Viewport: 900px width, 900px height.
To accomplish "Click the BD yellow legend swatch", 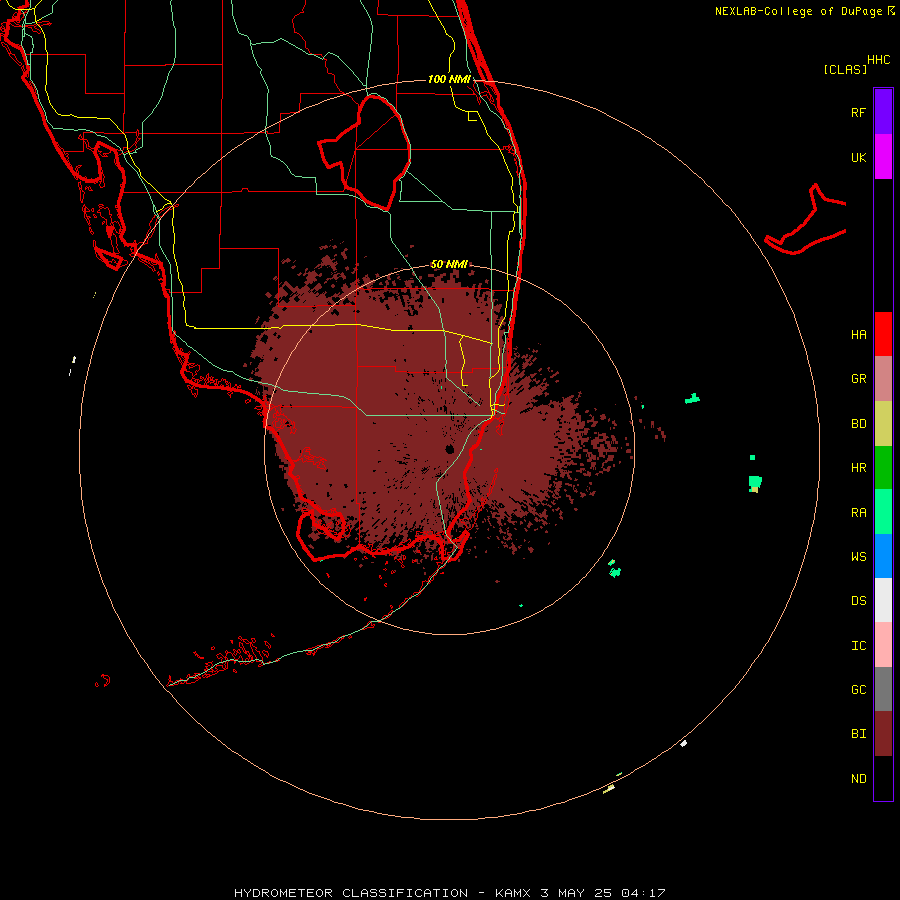I will 883,423.
